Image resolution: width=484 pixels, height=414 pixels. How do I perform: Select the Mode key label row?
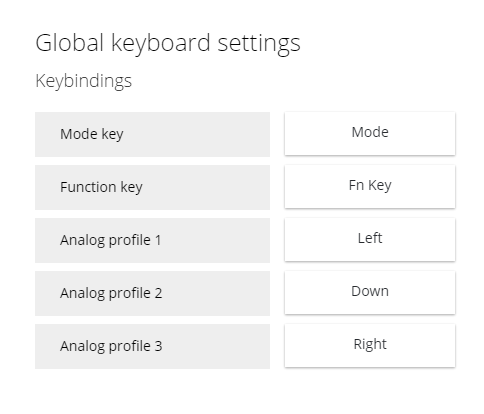152,134
